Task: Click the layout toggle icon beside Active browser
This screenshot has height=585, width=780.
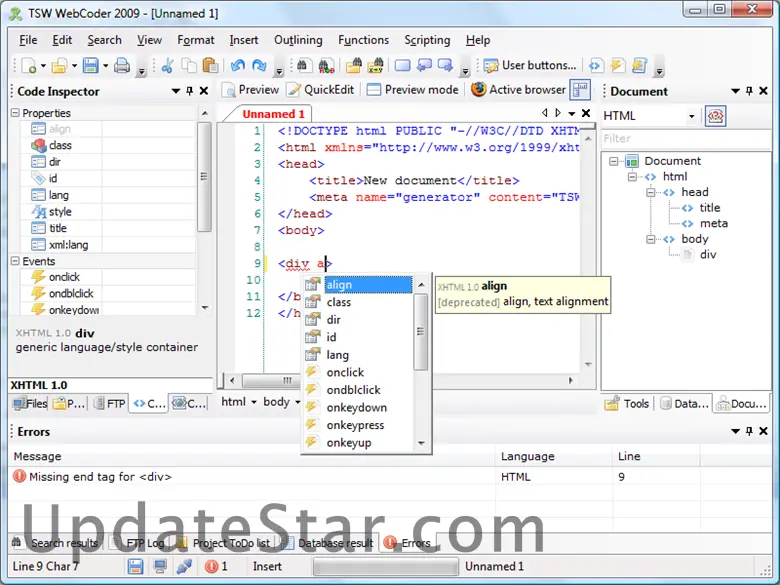Action: pos(580,90)
